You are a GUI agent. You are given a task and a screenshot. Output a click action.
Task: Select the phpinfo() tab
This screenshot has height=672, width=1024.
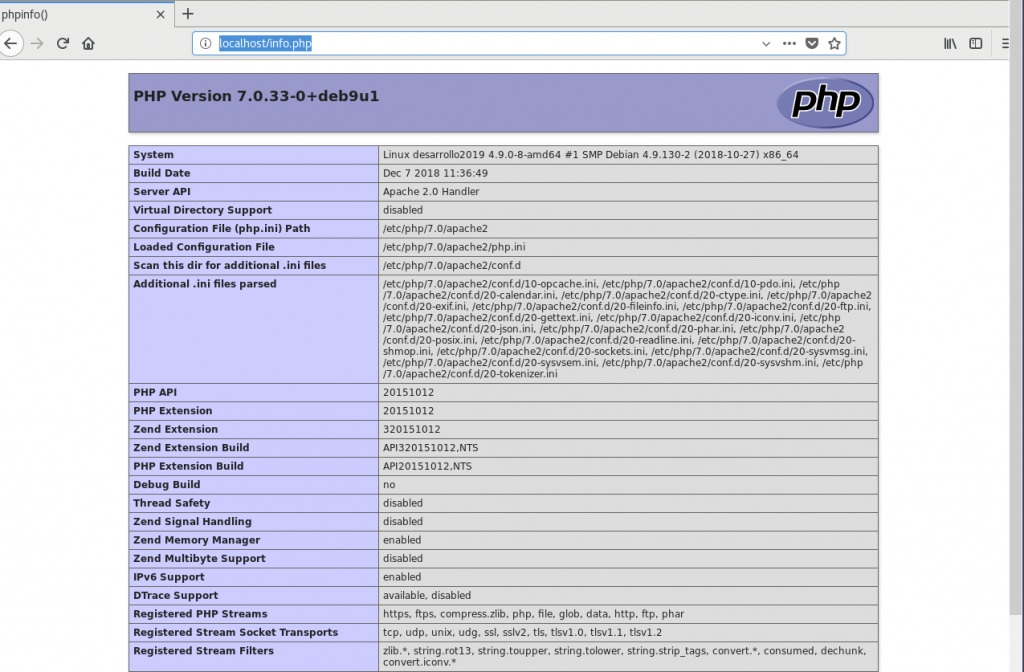[x=60, y=14]
